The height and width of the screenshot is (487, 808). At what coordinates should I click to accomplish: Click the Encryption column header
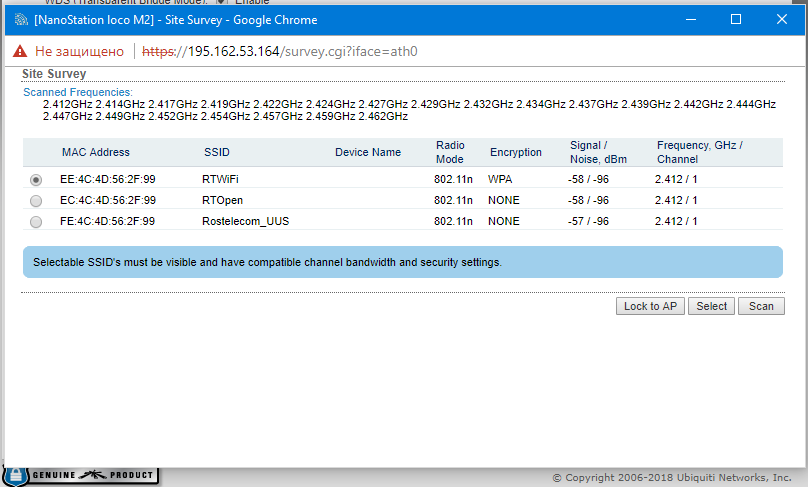click(x=516, y=152)
